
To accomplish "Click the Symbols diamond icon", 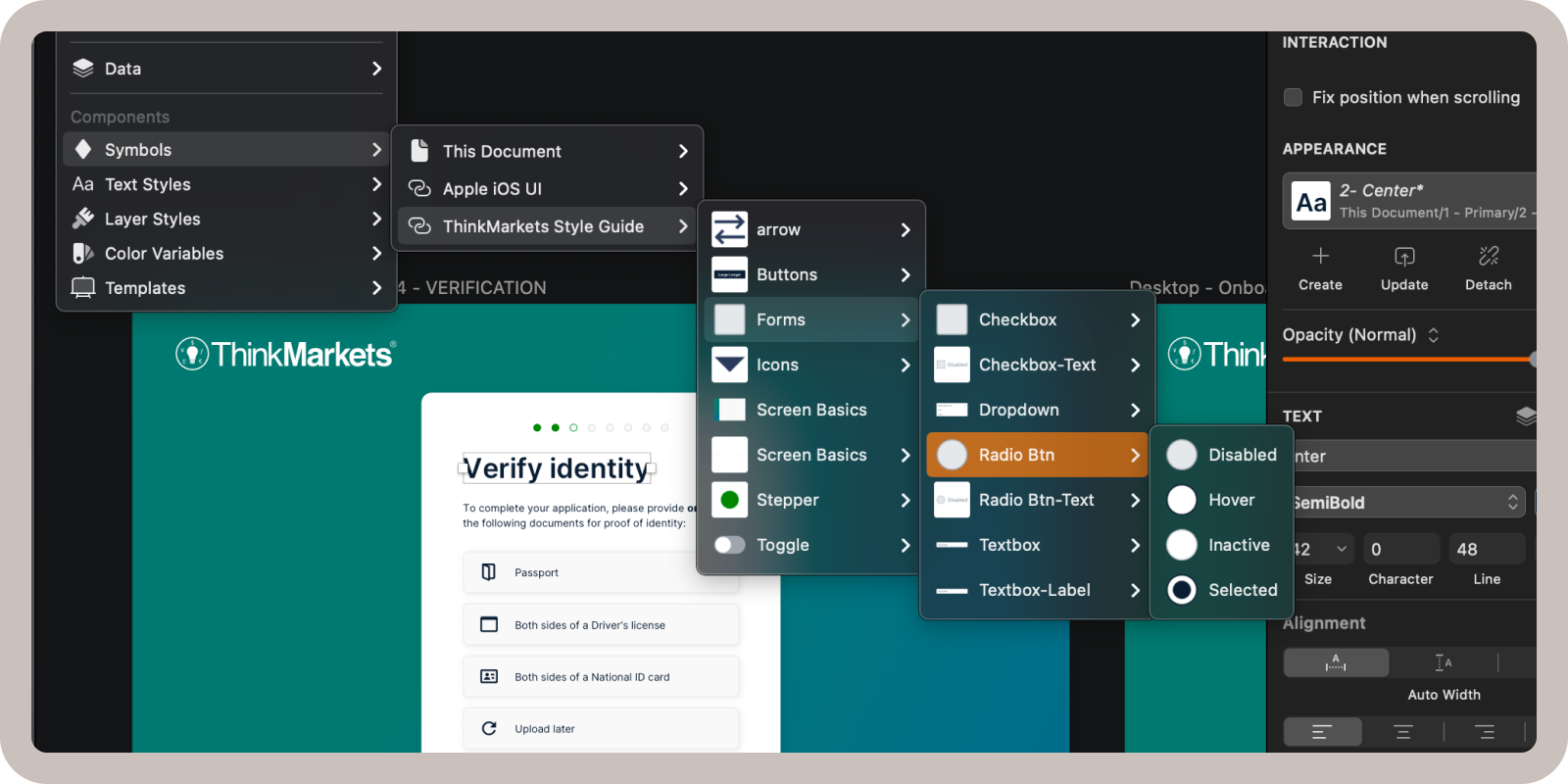I will point(83,149).
